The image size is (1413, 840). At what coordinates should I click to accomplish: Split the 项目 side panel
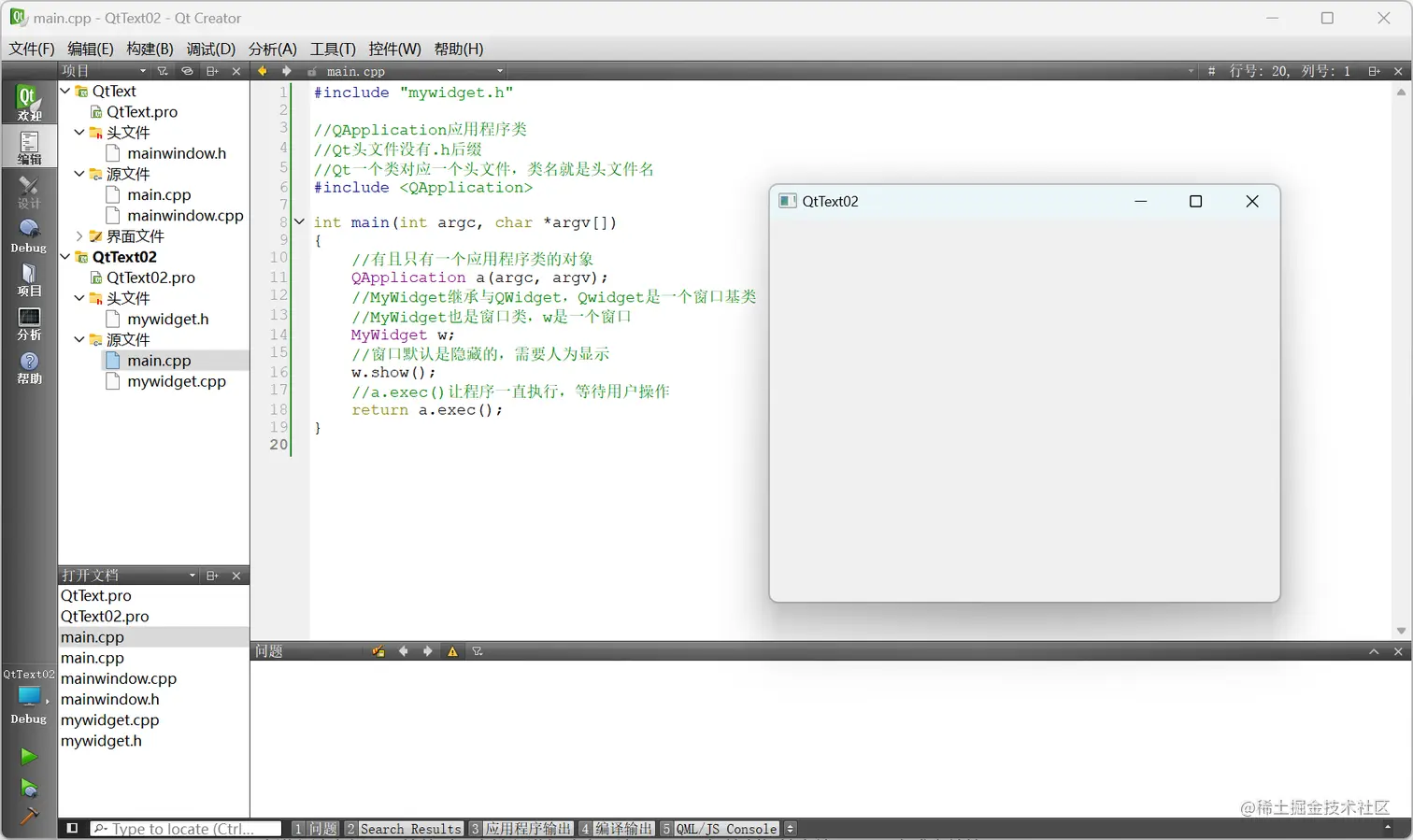click(x=212, y=71)
